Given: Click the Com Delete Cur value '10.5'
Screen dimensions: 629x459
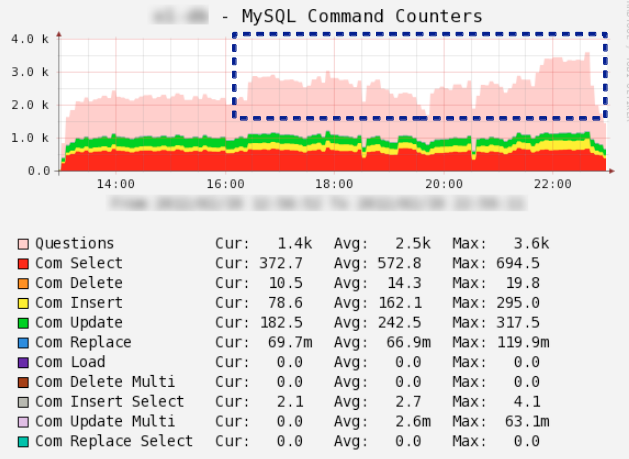Looking at the screenshot, I should (286, 283).
